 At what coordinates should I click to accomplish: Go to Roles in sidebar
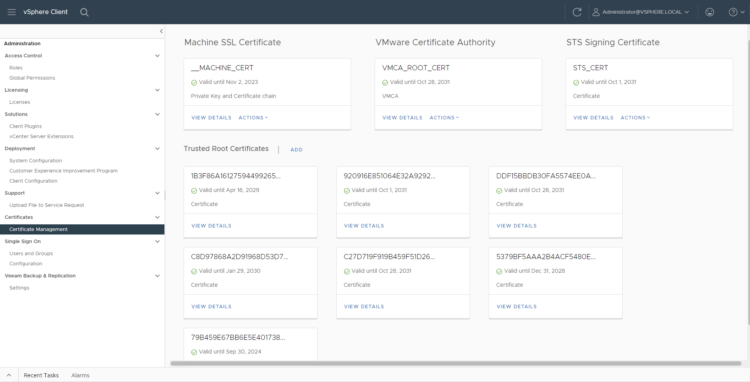coord(16,68)
